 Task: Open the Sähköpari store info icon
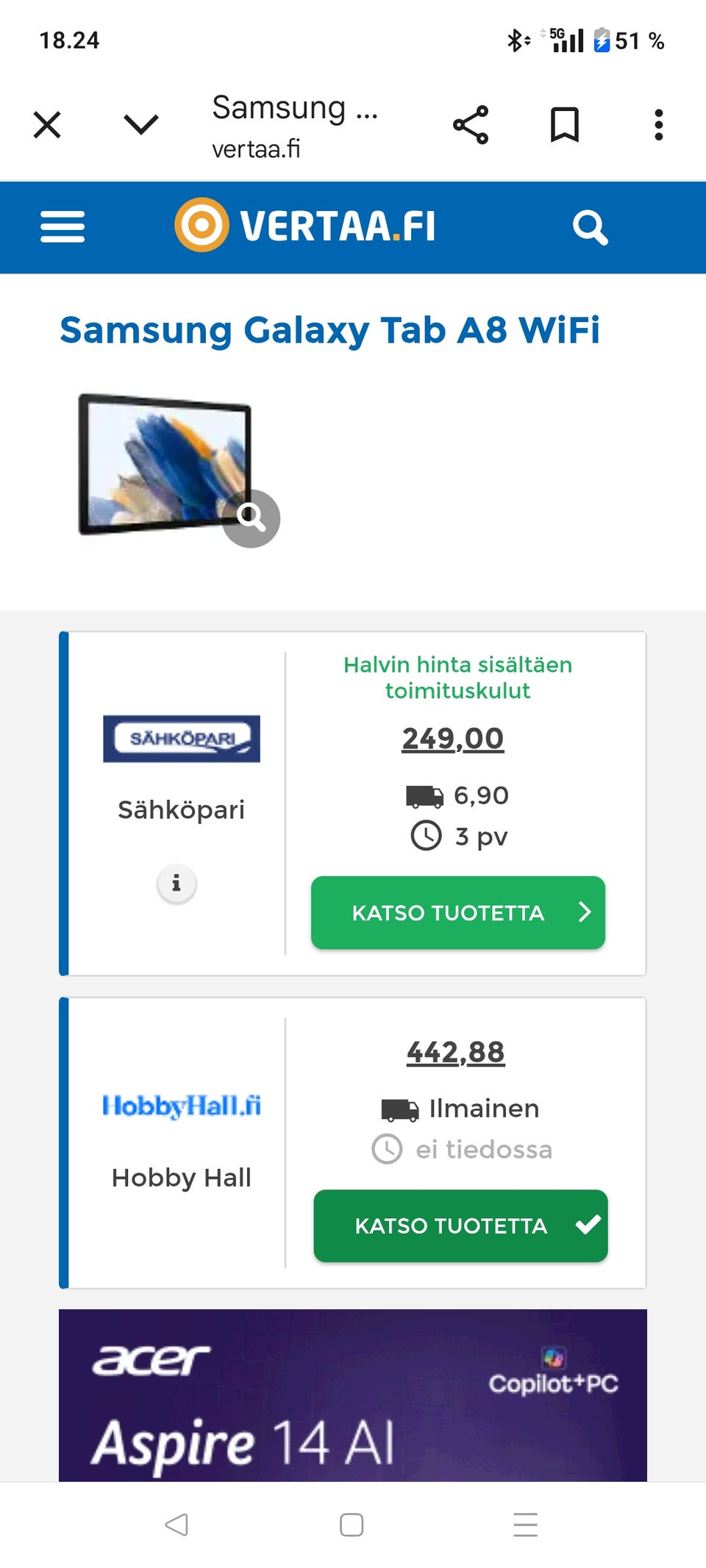pyautogui.click(x=176, y=883)
